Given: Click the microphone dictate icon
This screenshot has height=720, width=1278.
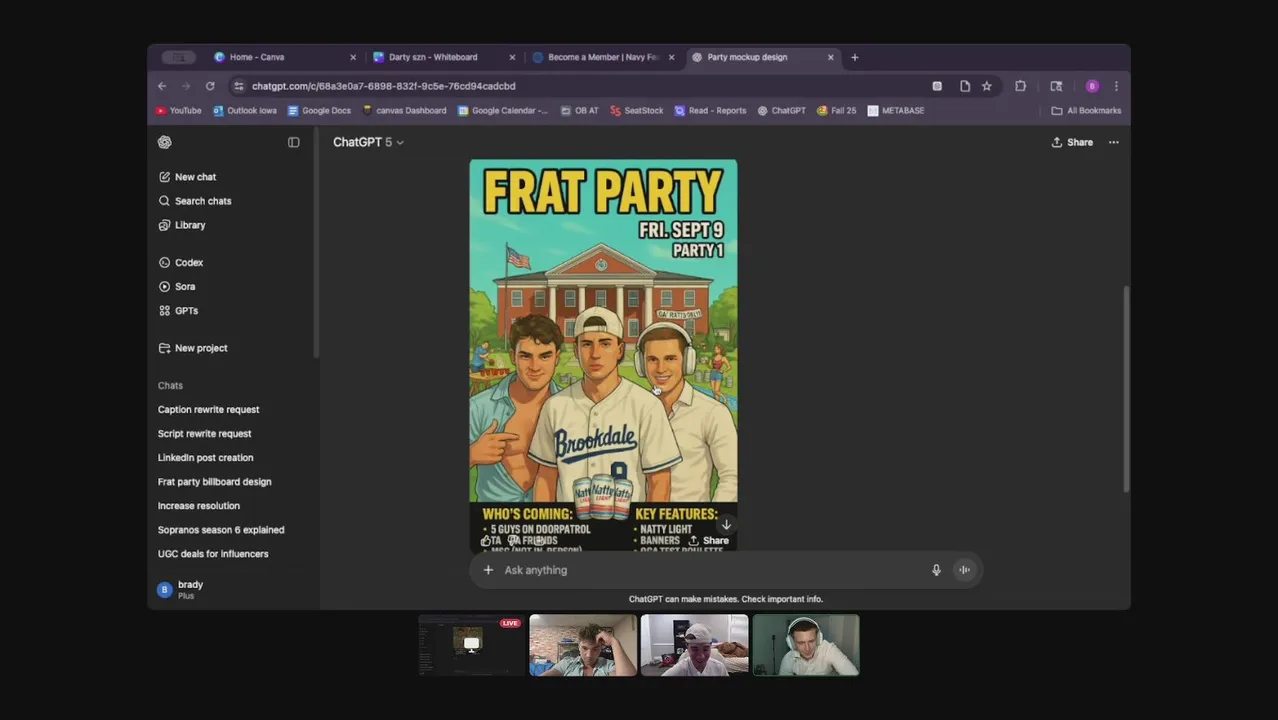Looking at the screenshot, I should pyautogui.click(x=936, y=570).
